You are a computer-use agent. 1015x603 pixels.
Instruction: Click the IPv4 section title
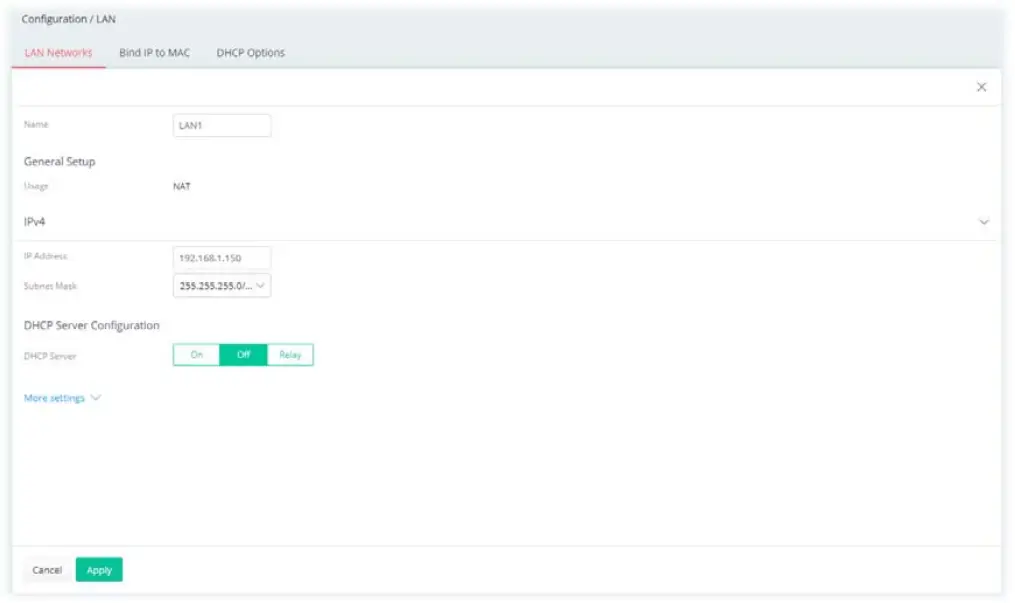point(34,222)
